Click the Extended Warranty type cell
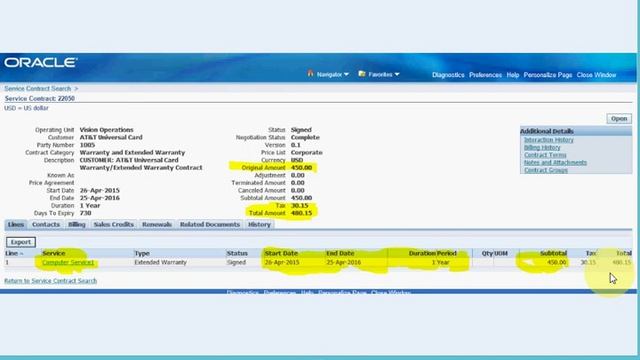 (x=160, y=262)
